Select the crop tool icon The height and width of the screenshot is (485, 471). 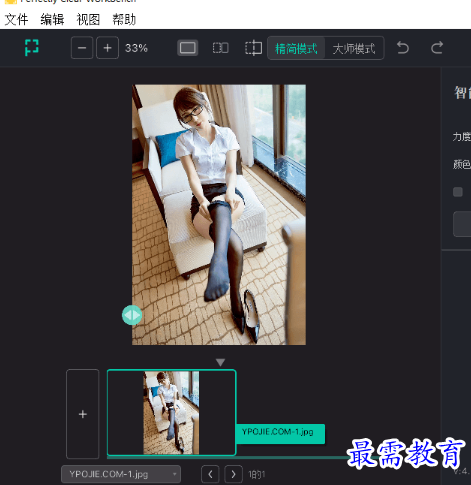[253, 48]
